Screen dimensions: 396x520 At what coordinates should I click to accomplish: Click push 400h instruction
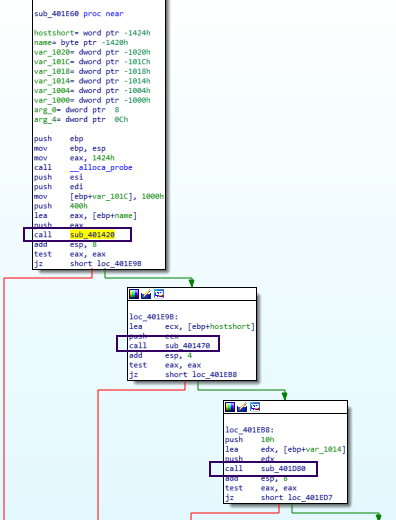coord(61,206)
